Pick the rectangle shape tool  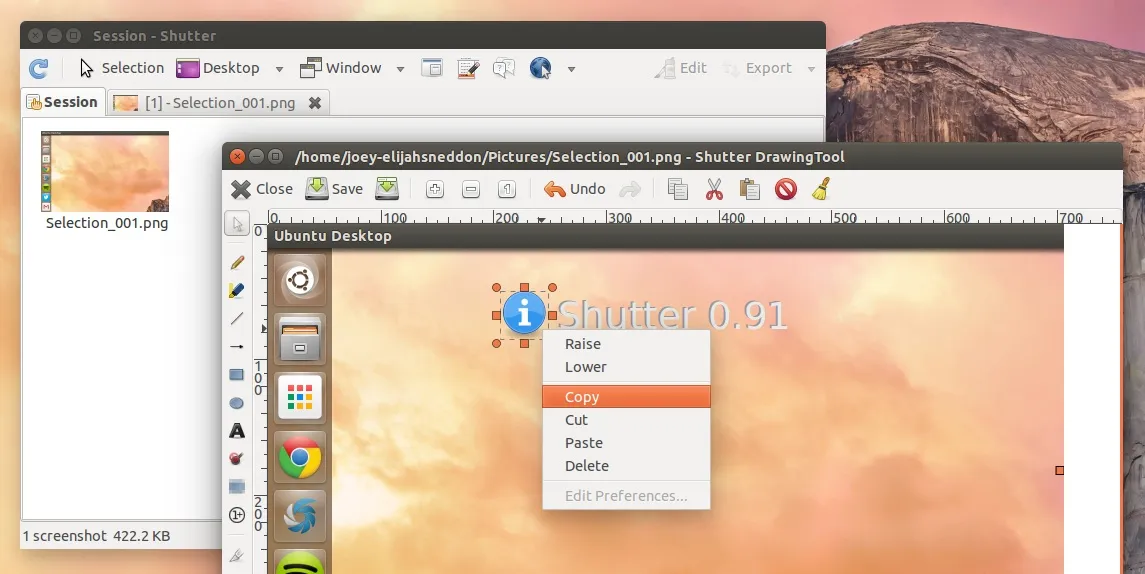[x=237, y=375]
